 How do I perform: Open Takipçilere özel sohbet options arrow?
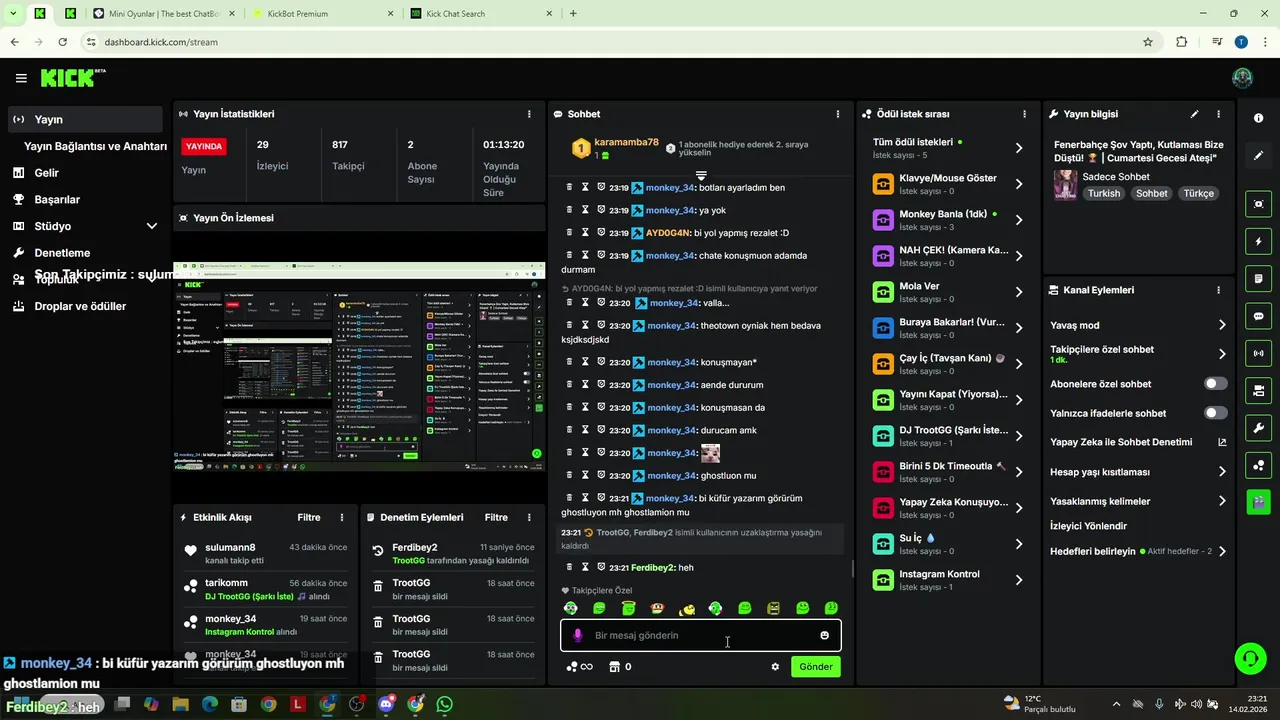pos(1222,354)
